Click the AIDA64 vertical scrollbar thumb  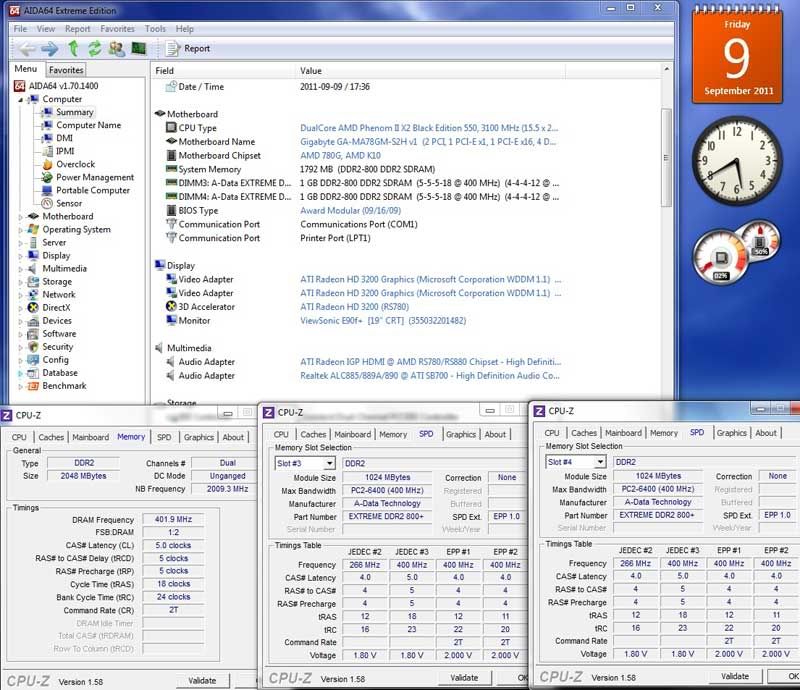pyautogui.click(x=666, y=158)
